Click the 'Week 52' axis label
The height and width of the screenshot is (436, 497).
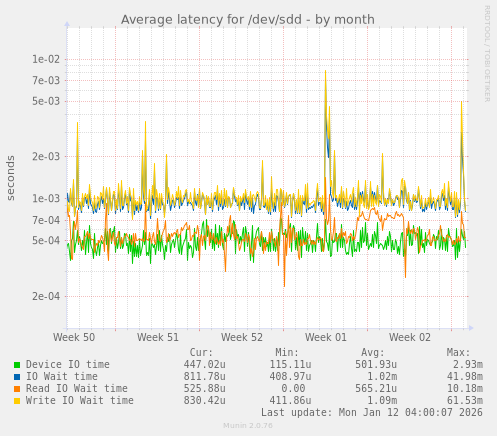coord(242,337)
